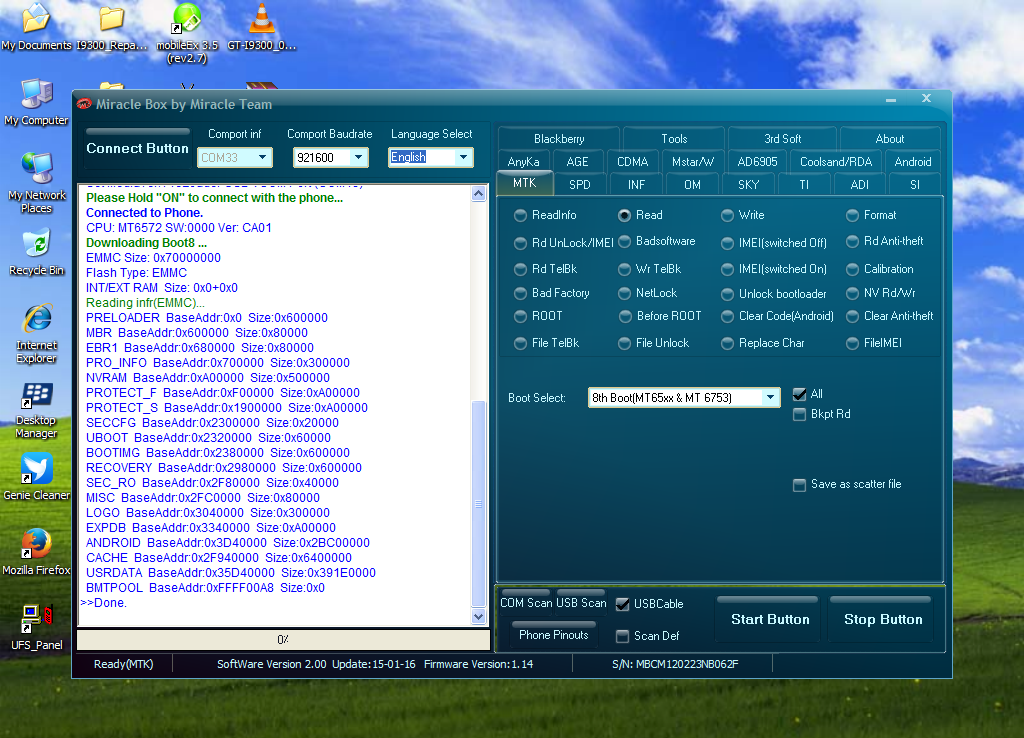Select the Rd Anti-theft option
The image size is (1024, 738).
pyautogui.click(x=885, y=241)
